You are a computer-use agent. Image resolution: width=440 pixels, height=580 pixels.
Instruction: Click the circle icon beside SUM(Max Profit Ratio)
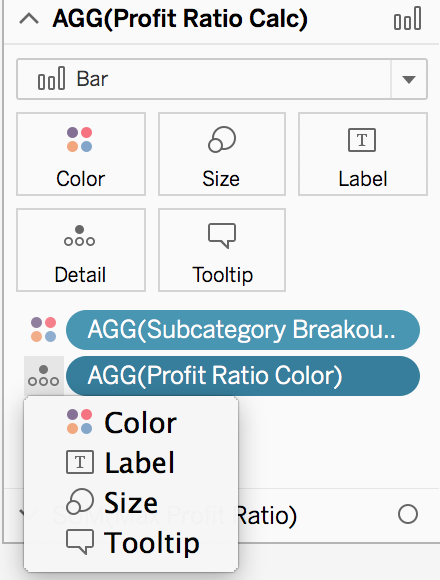pyautogui.click(x=408, y=514)
